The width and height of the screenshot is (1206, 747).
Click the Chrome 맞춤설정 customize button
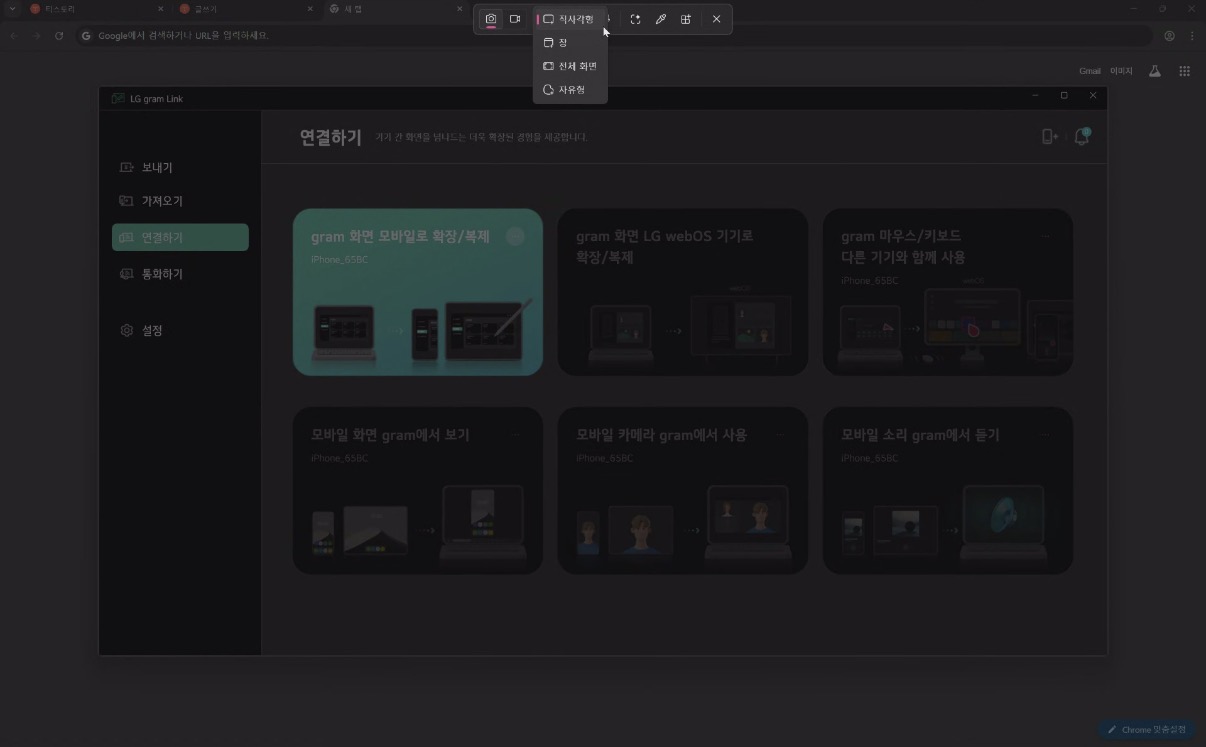pos(1147,729)
